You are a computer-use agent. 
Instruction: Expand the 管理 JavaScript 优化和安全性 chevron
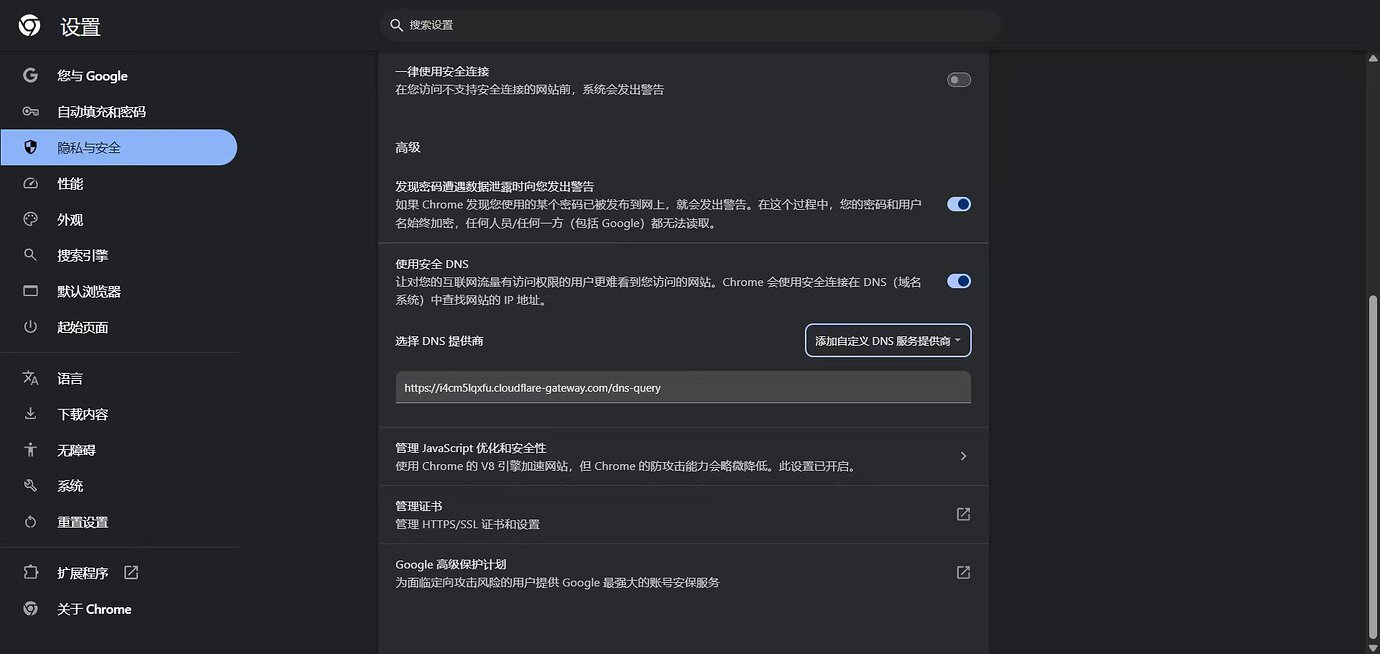coord(963,456)
